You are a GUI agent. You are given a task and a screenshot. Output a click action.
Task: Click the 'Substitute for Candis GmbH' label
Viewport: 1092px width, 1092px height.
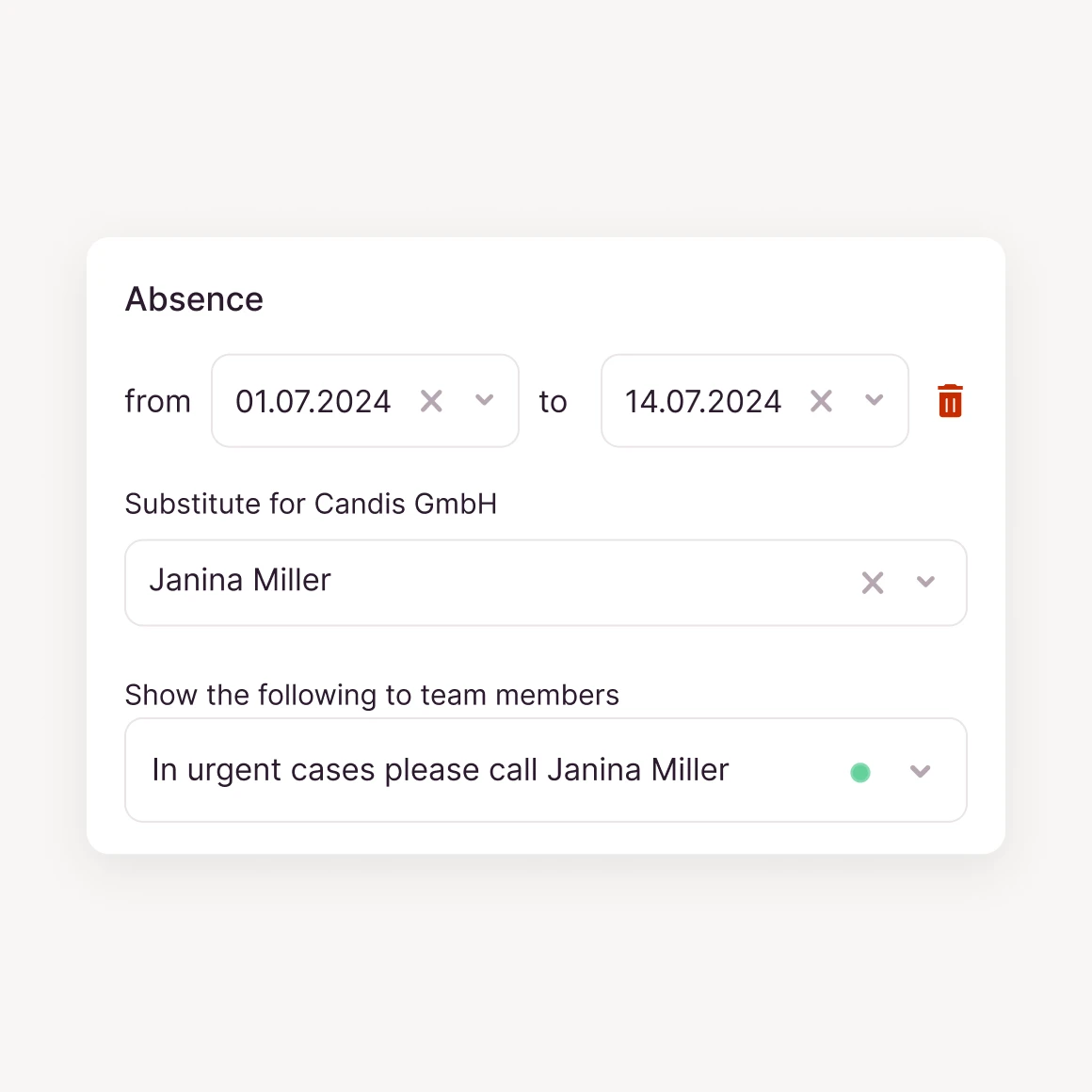coord(311,504)
